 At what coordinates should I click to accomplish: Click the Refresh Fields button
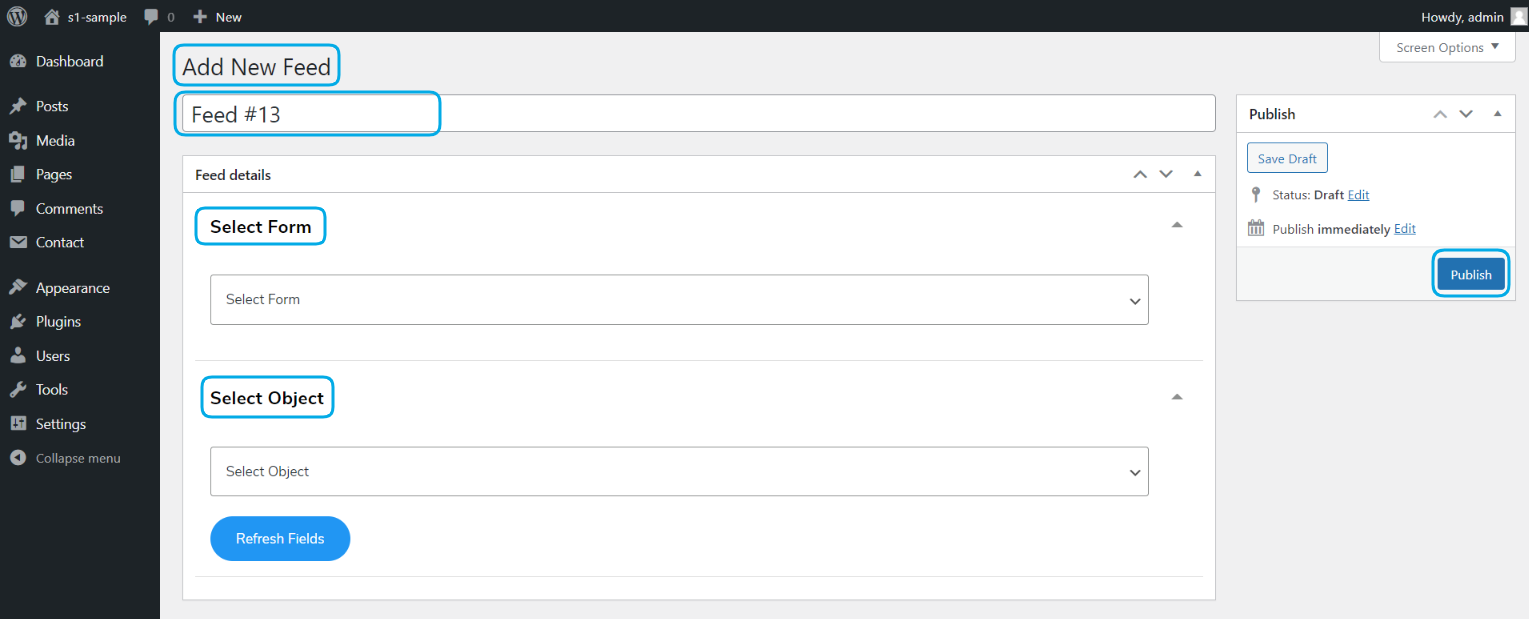pyautogui.click(x=280, y=539)
